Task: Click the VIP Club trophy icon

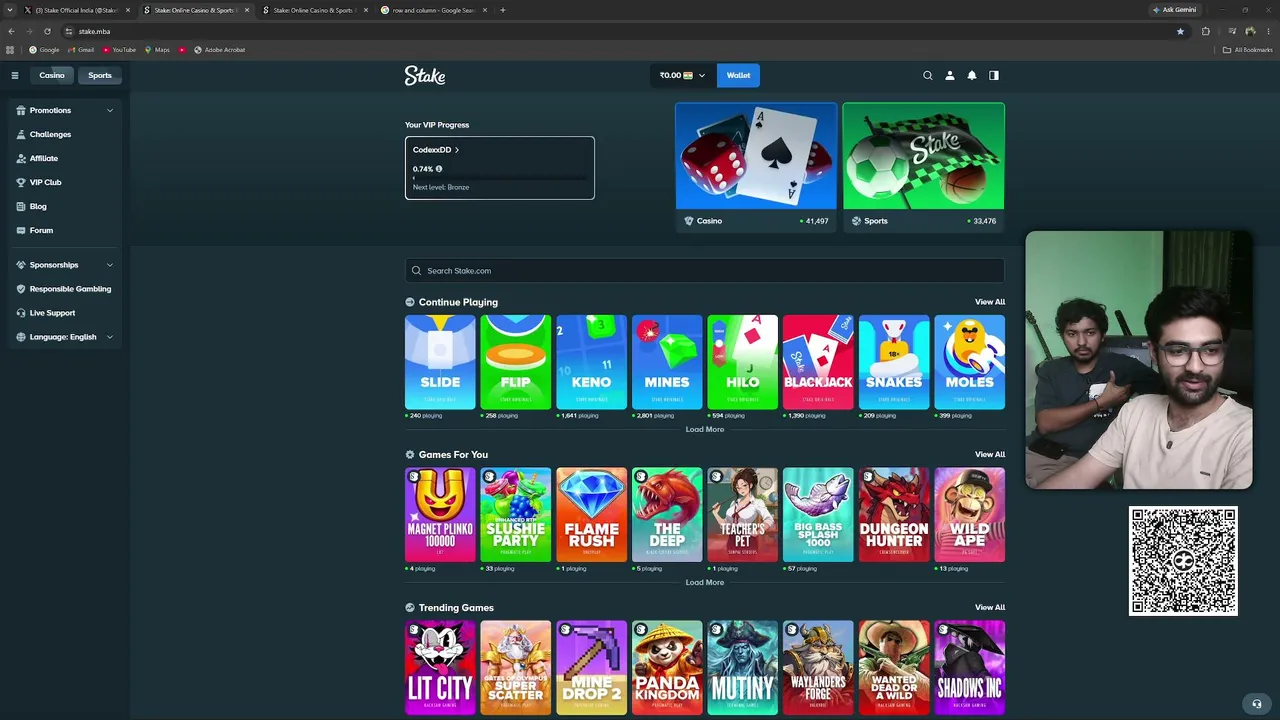Action: 21,182
